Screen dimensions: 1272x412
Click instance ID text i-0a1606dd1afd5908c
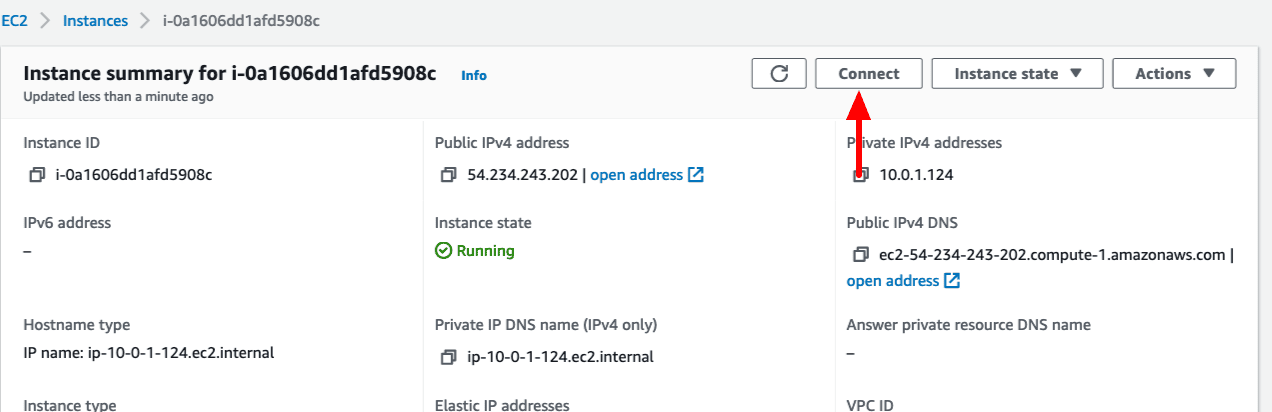[133, 175]
